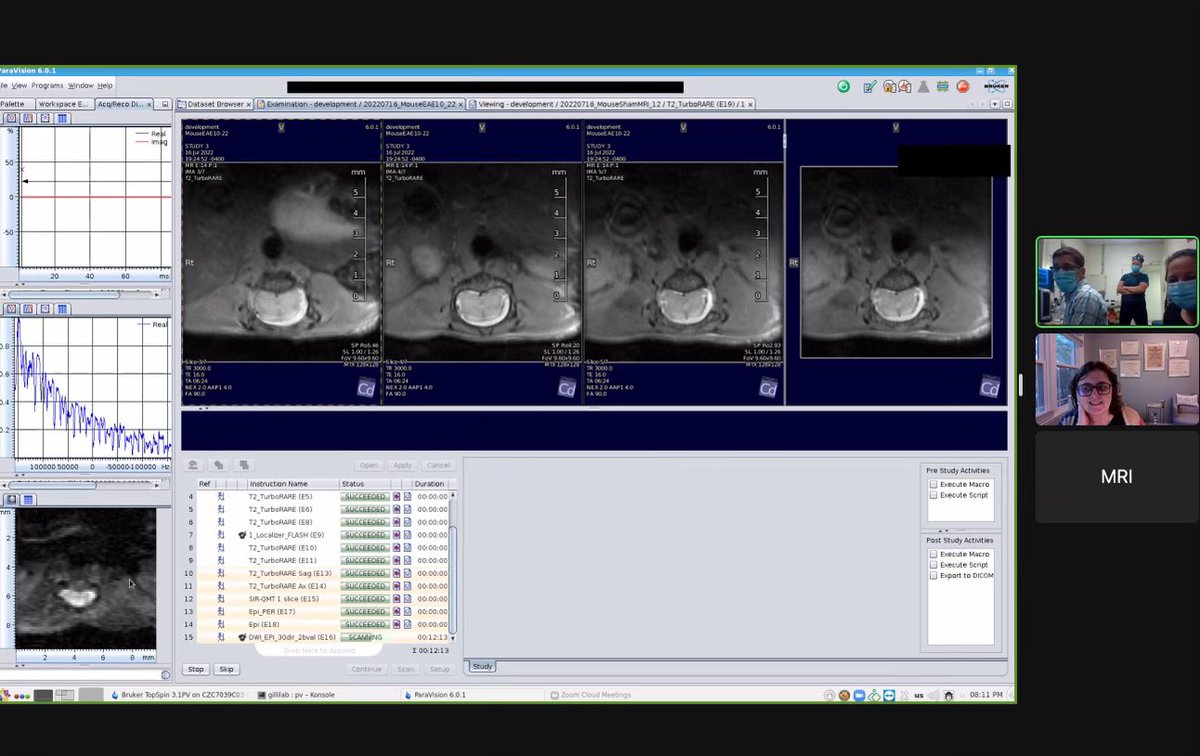Click first icon in Acq/Reco Display toolbar
The height and width of the screenshot is (756, 1200).
pos(12,118)
